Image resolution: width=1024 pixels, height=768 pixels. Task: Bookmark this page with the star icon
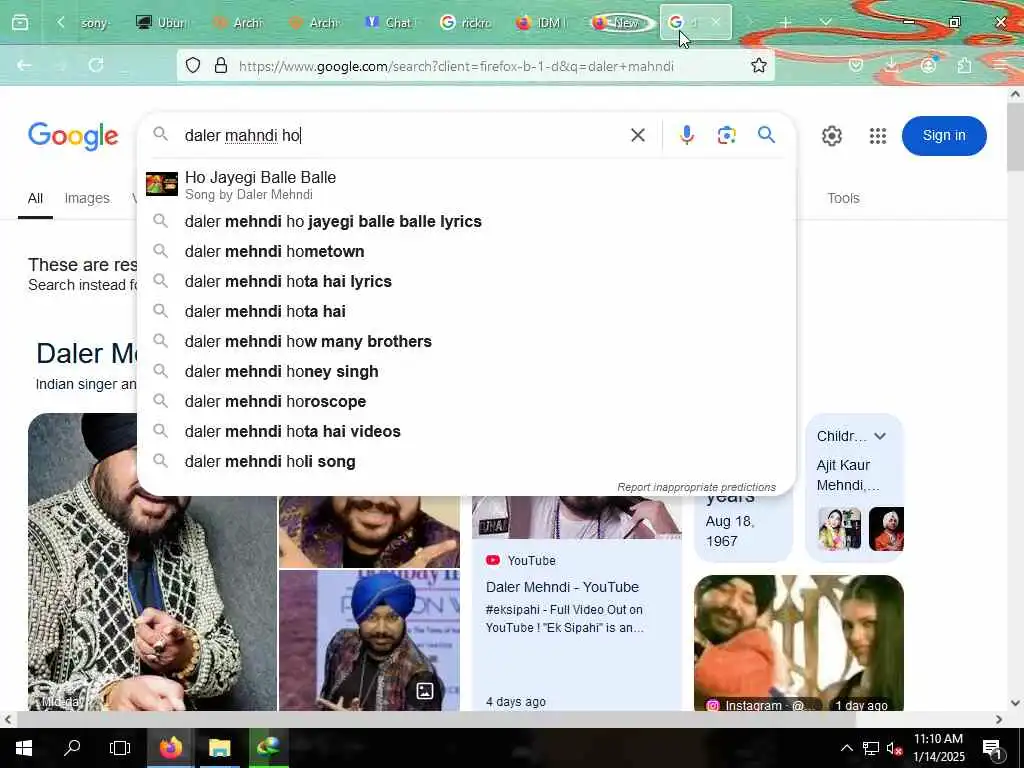(x=758, y=65)
